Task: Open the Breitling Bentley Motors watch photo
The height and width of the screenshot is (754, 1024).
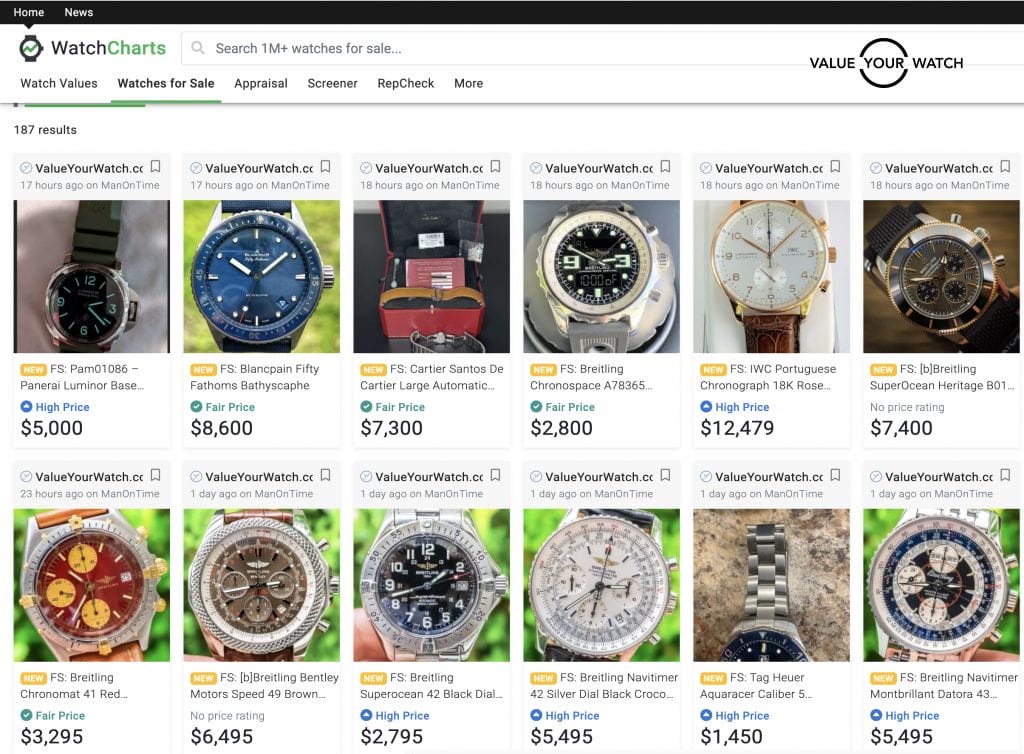Action: click(x=262, y=585)
